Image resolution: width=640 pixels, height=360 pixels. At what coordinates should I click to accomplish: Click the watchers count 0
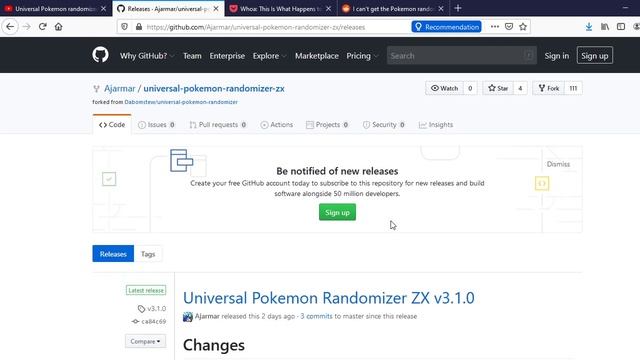click(x=470, y=88)
